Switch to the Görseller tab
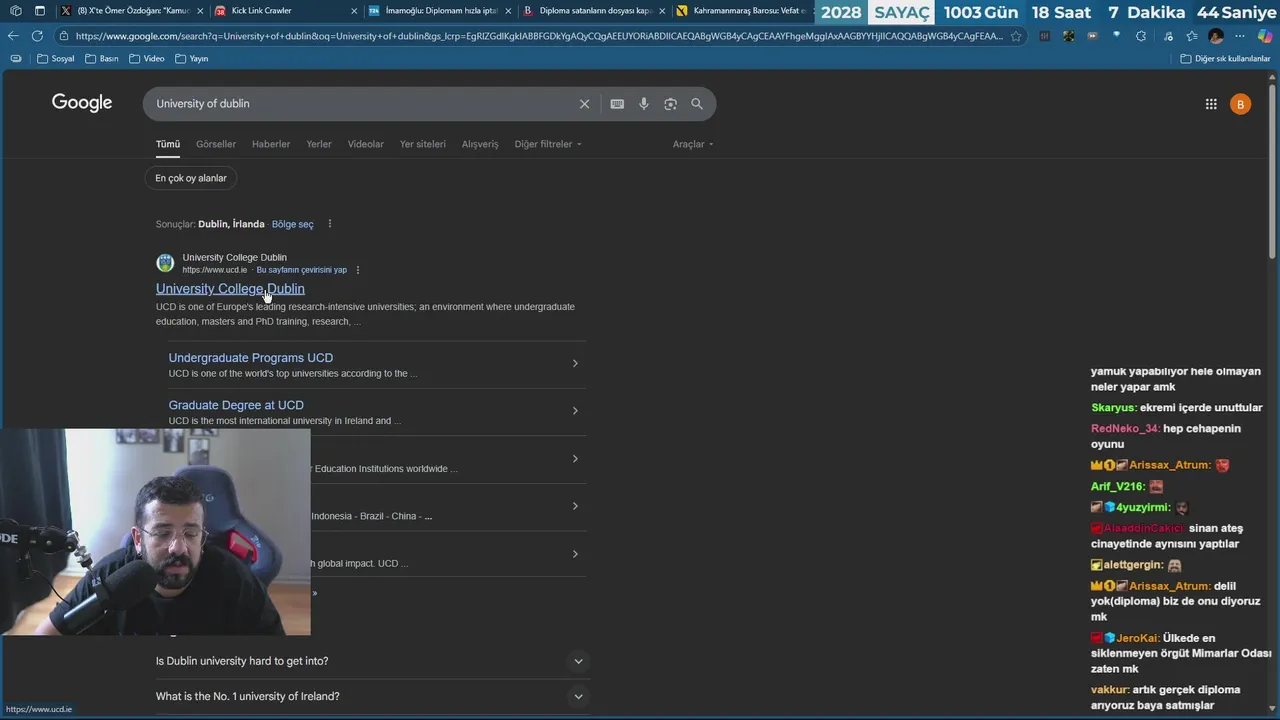This screenshot has height=720, width=1280. tap(216, 144)
